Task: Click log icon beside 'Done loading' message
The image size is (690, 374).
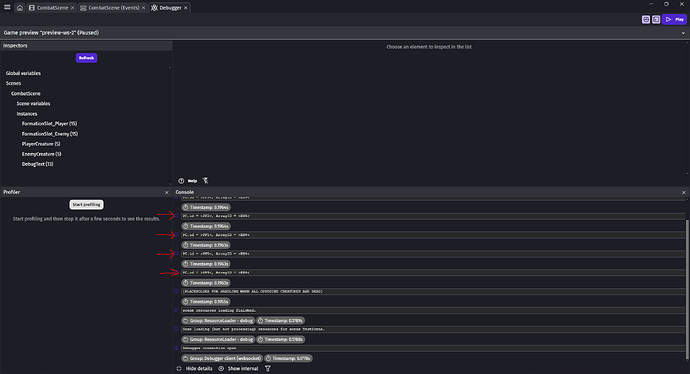Action: 176,329
